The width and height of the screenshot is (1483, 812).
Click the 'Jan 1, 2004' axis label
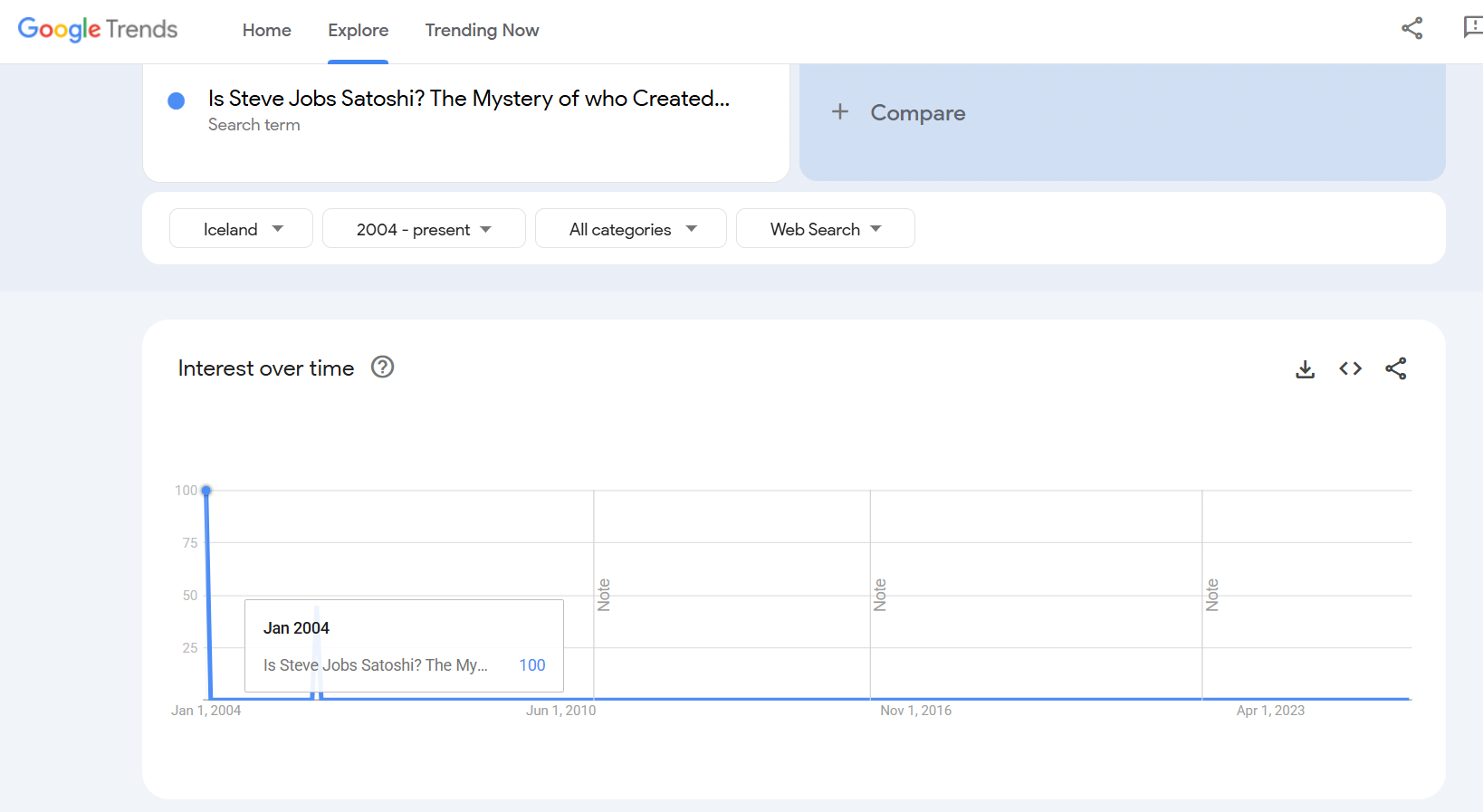[206, 711]
